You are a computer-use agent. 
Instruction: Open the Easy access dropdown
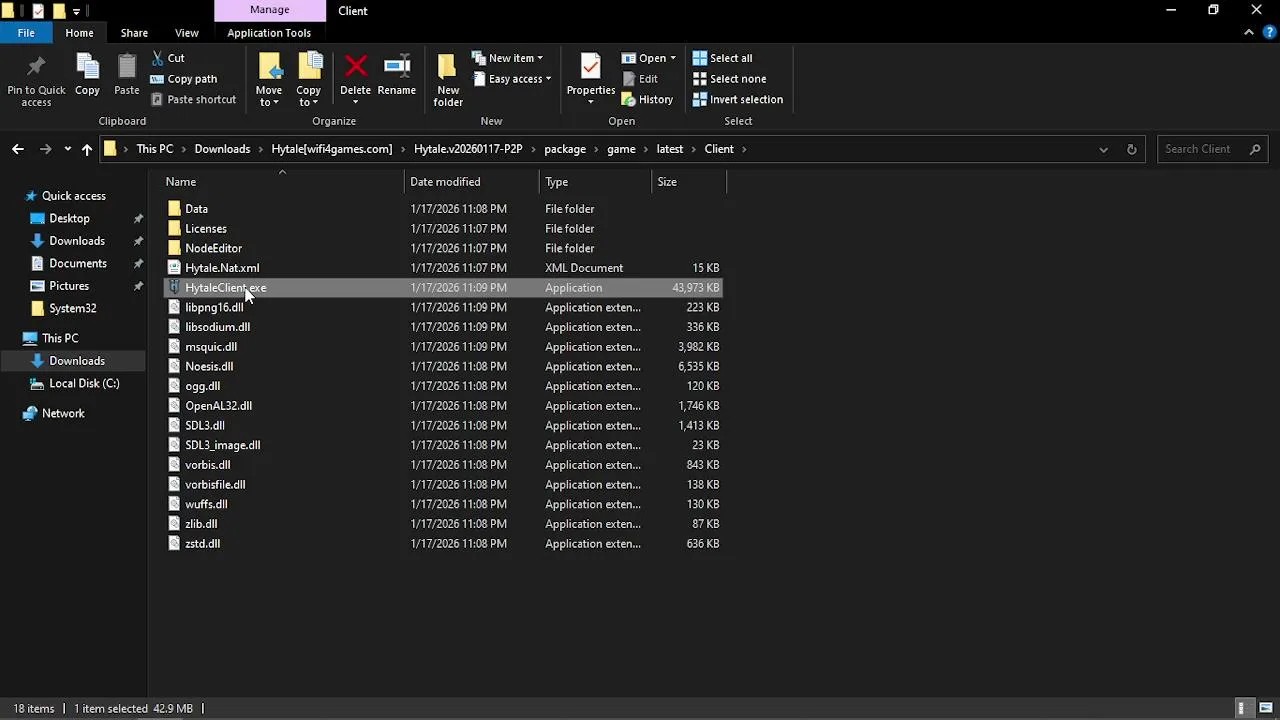click(x=512, y=79)
